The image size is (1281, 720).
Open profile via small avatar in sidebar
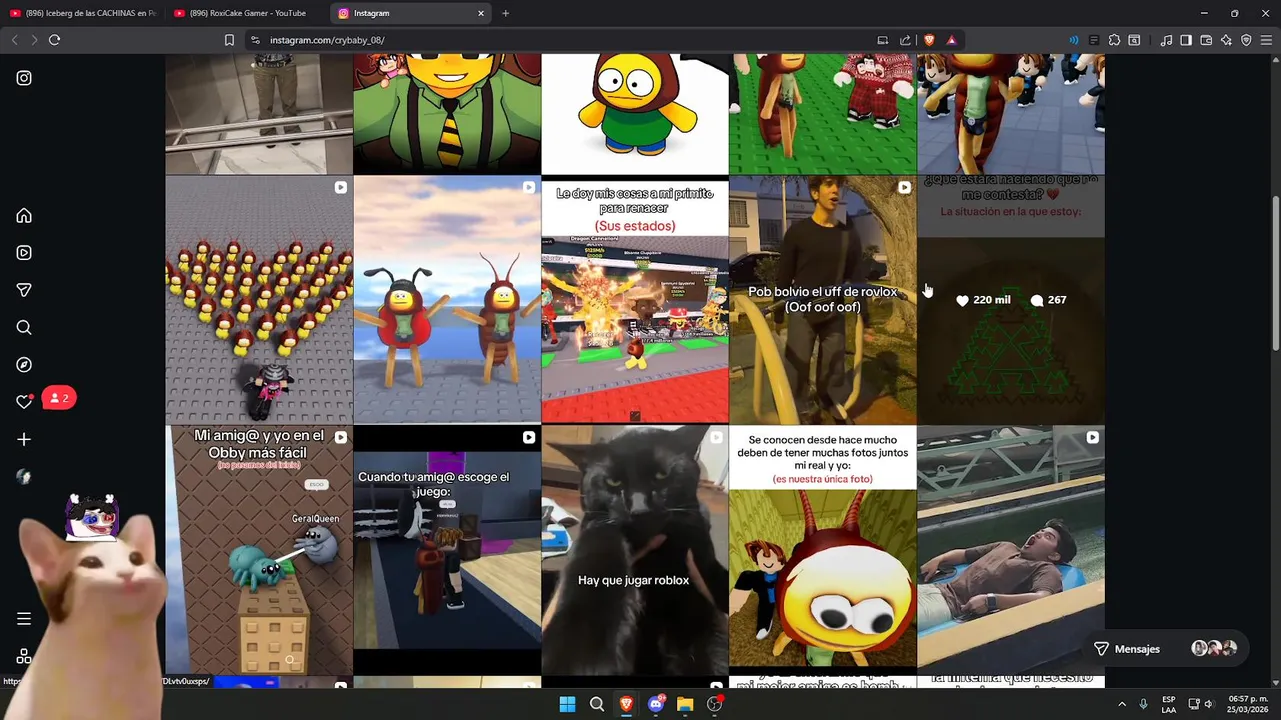[24, 477]
